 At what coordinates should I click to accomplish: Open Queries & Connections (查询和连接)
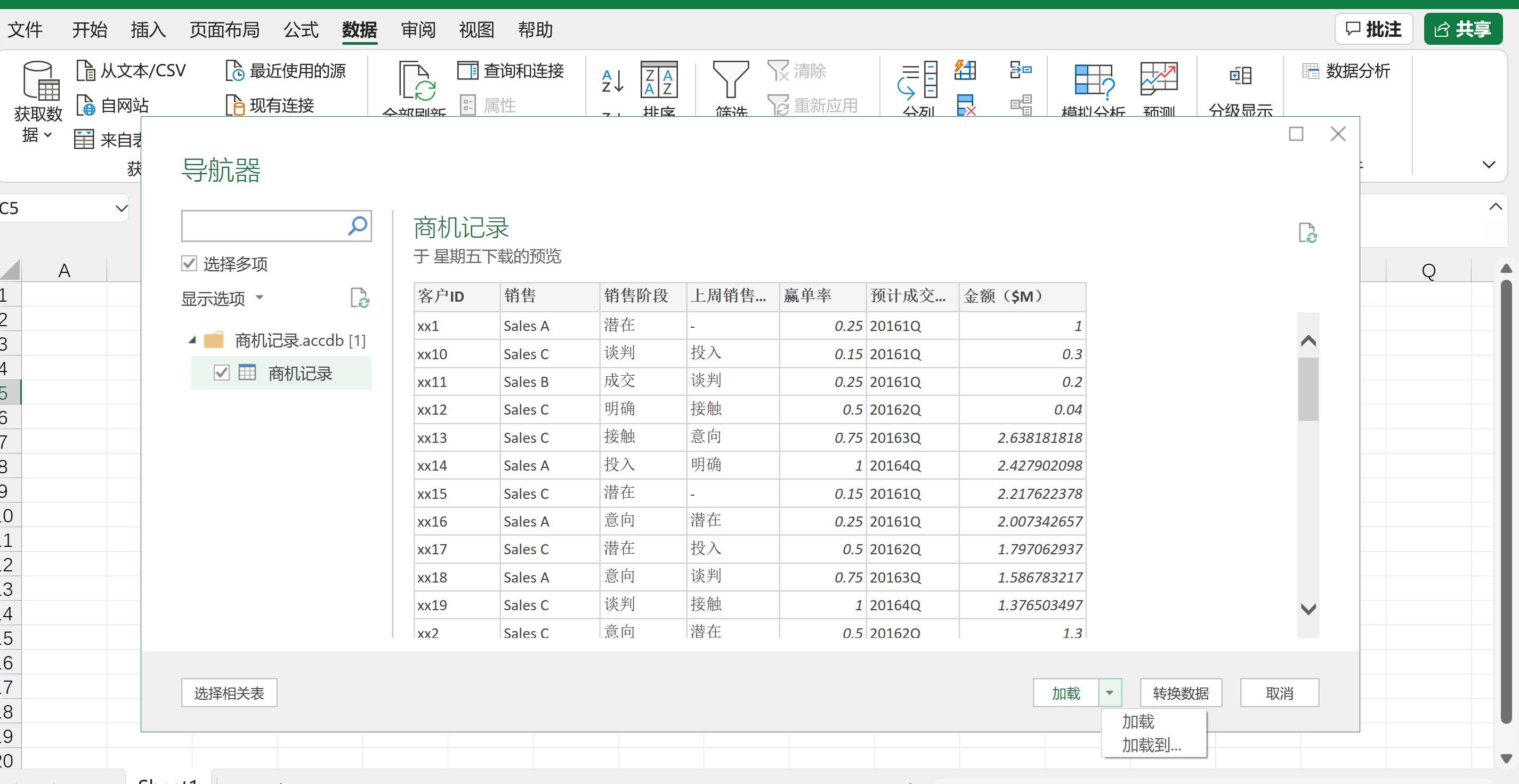click(511, 71)
